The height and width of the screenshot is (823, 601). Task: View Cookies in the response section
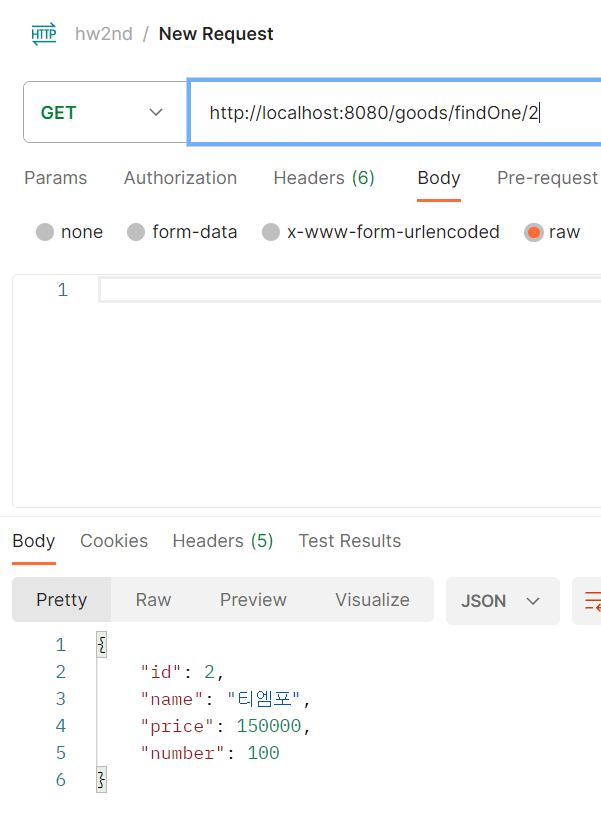(113, 541)
